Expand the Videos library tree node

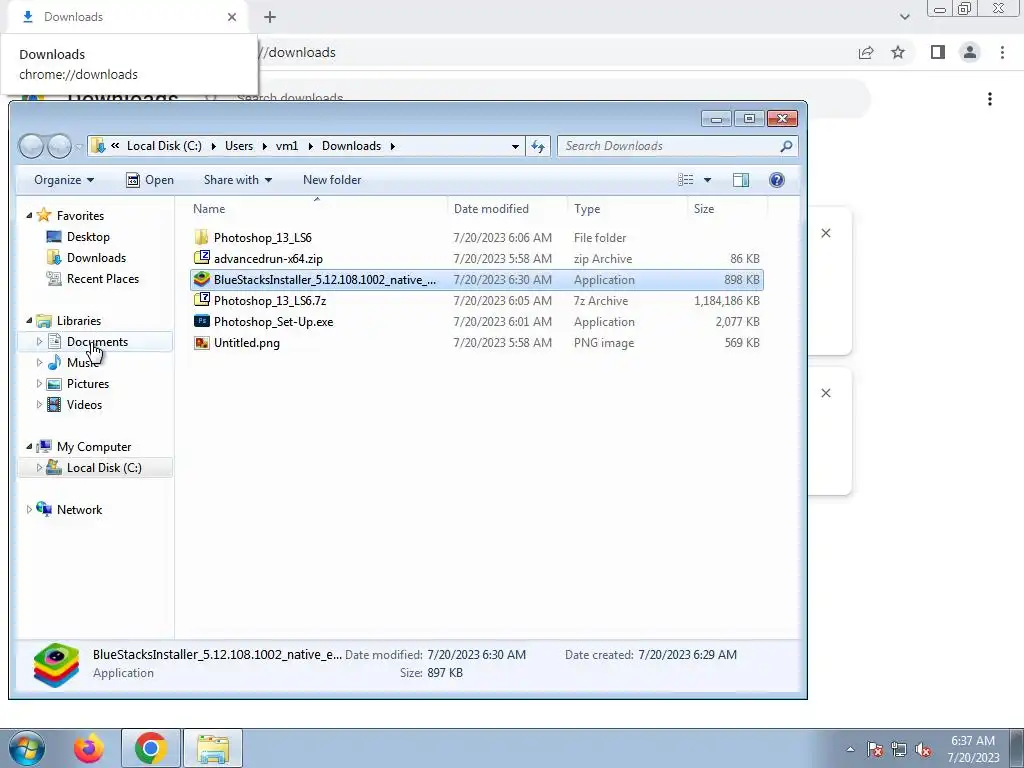[x=39, y=404]
